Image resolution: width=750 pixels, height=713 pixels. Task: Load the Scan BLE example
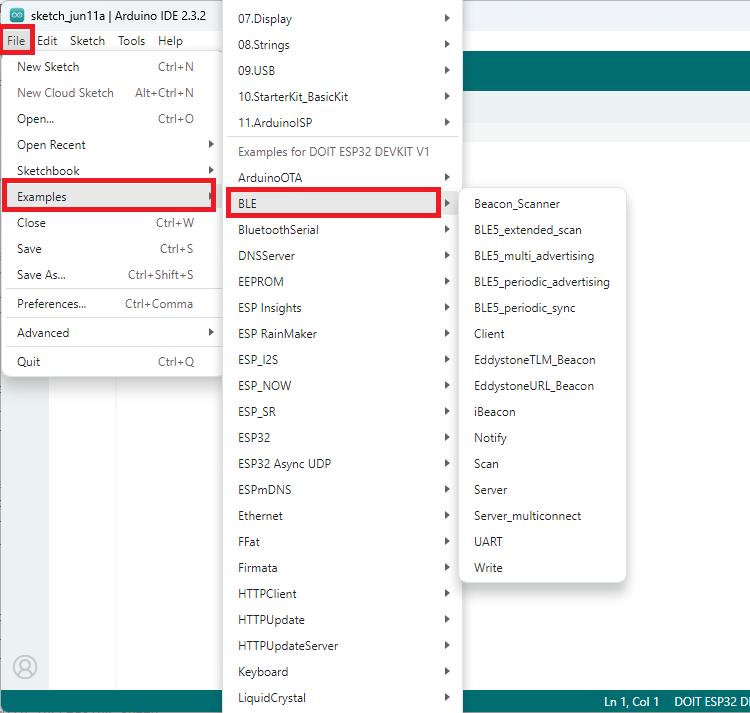[x=542, y=463]
